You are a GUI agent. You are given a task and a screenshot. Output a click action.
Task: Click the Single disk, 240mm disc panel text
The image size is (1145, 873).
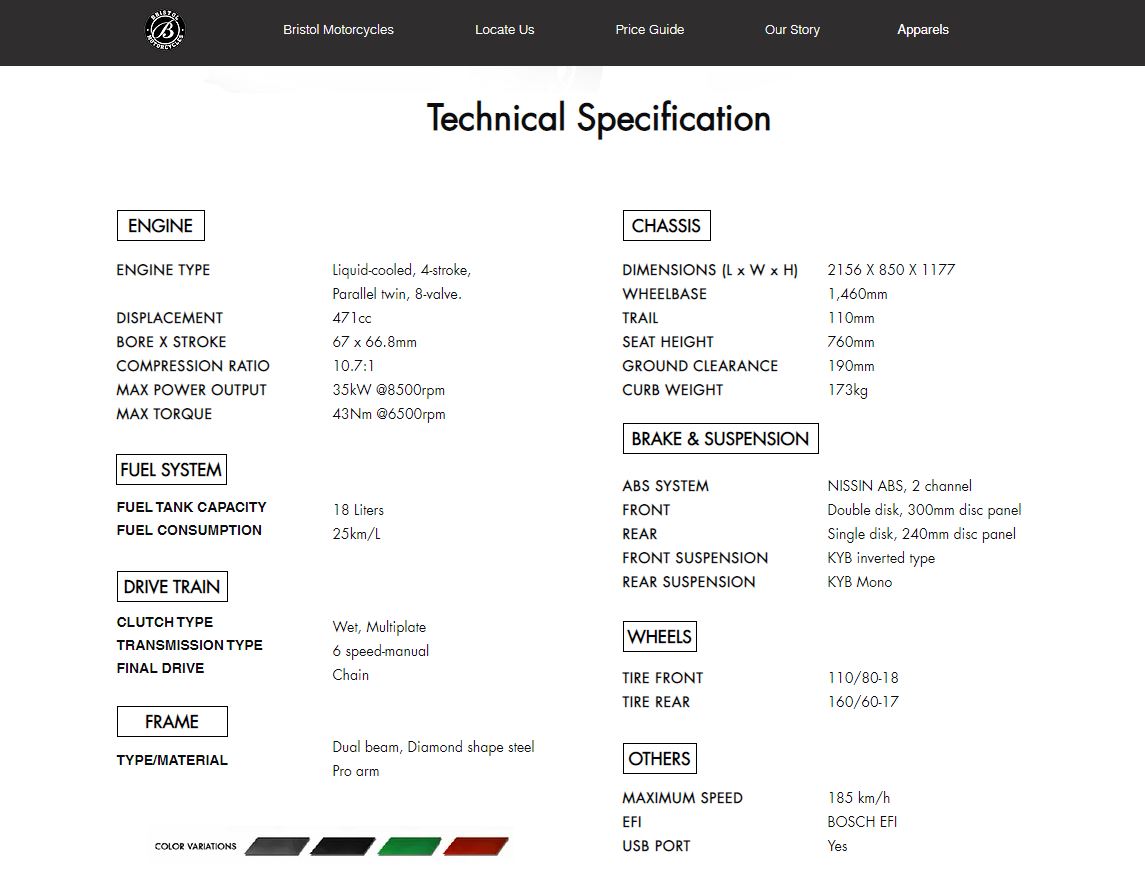click(922, 534)
